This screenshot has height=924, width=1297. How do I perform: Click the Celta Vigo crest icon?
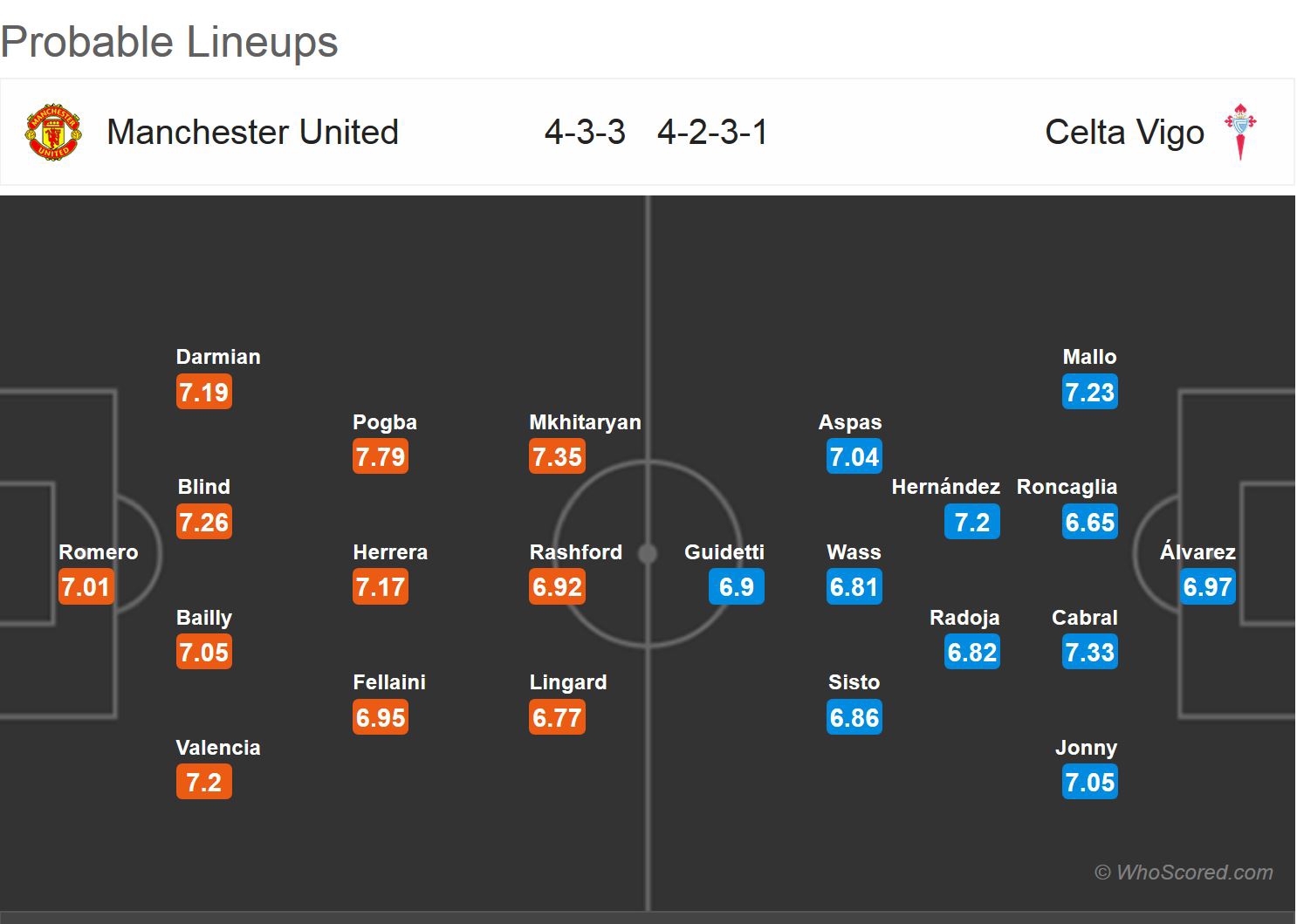pos(1240,132)
